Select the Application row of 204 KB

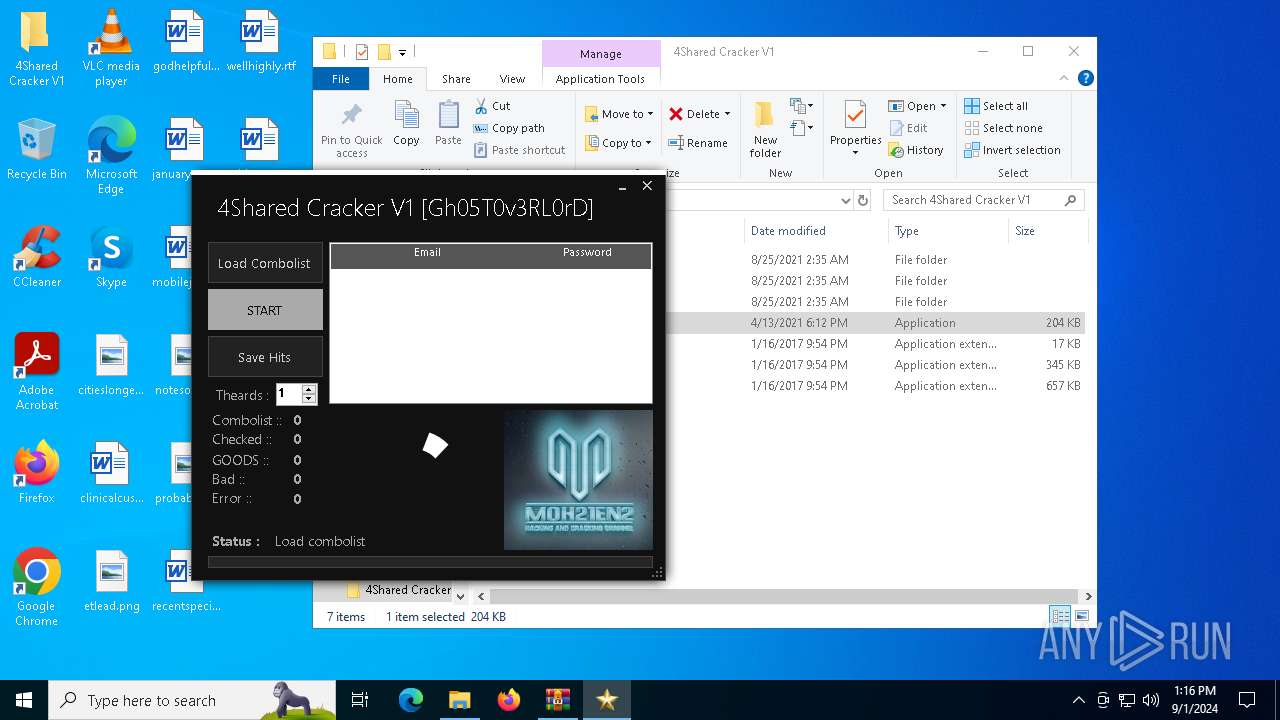(875, 323)
